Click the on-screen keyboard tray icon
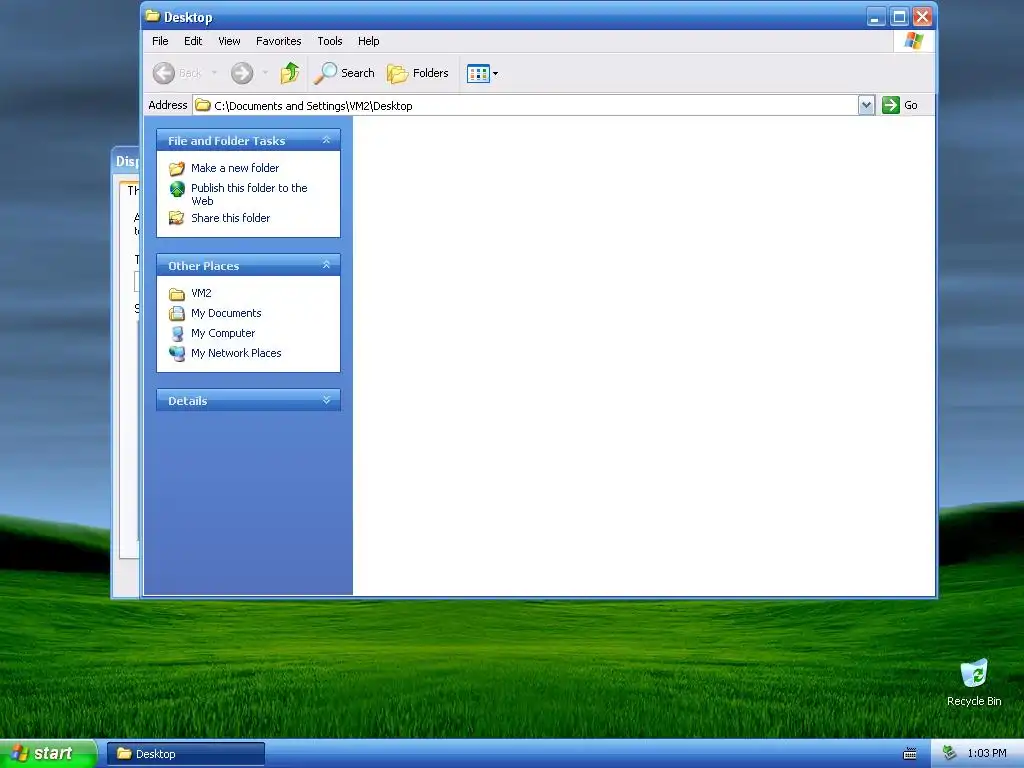The height and width of the screenshot is (768, 1024). click(910, 754)
